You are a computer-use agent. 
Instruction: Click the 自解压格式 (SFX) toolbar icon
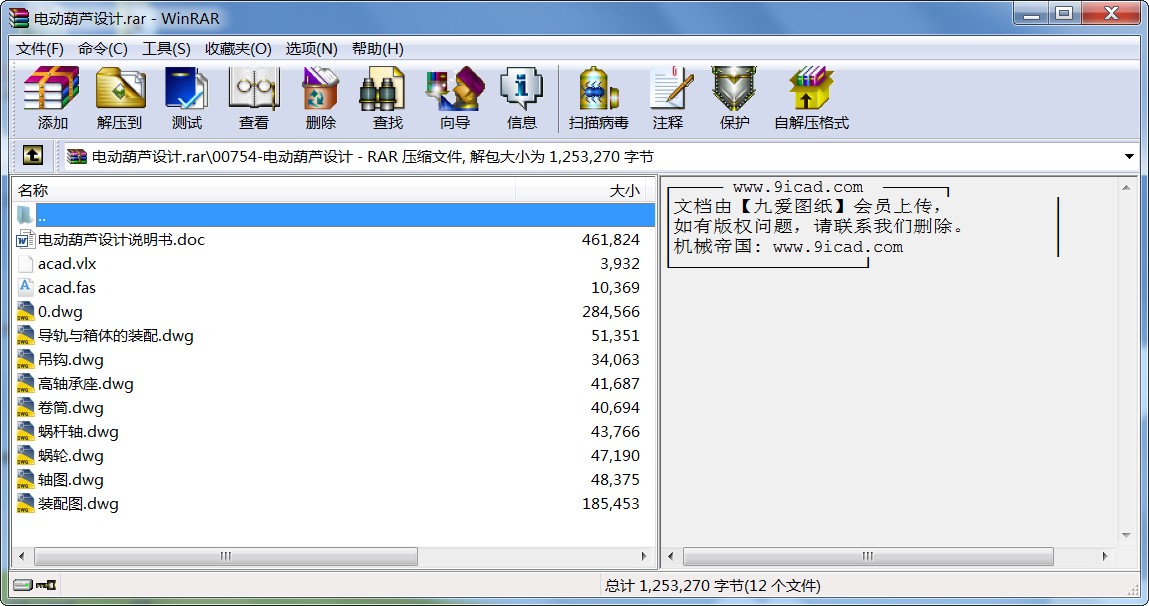pos(811,89)
